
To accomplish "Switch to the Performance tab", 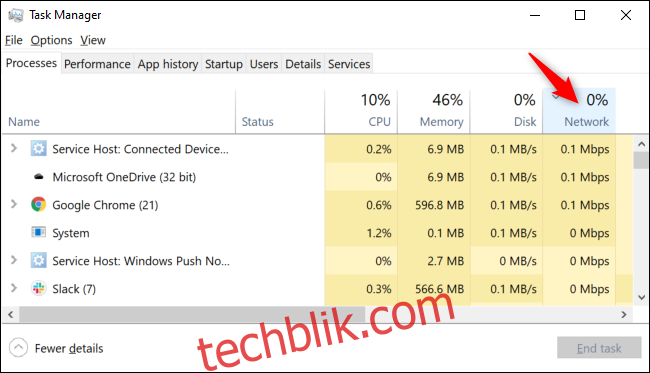I will point(97,64).
